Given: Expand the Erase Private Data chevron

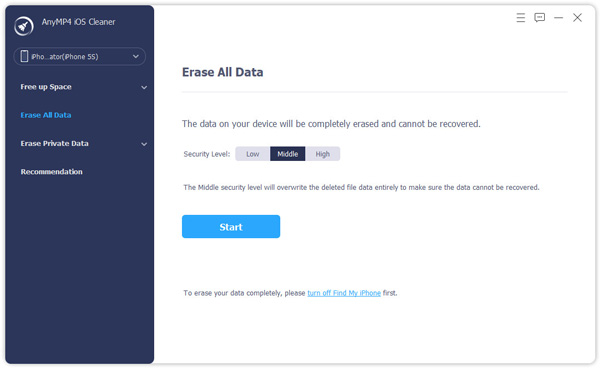Looking at the screenshot, I should tap(144, 144).
